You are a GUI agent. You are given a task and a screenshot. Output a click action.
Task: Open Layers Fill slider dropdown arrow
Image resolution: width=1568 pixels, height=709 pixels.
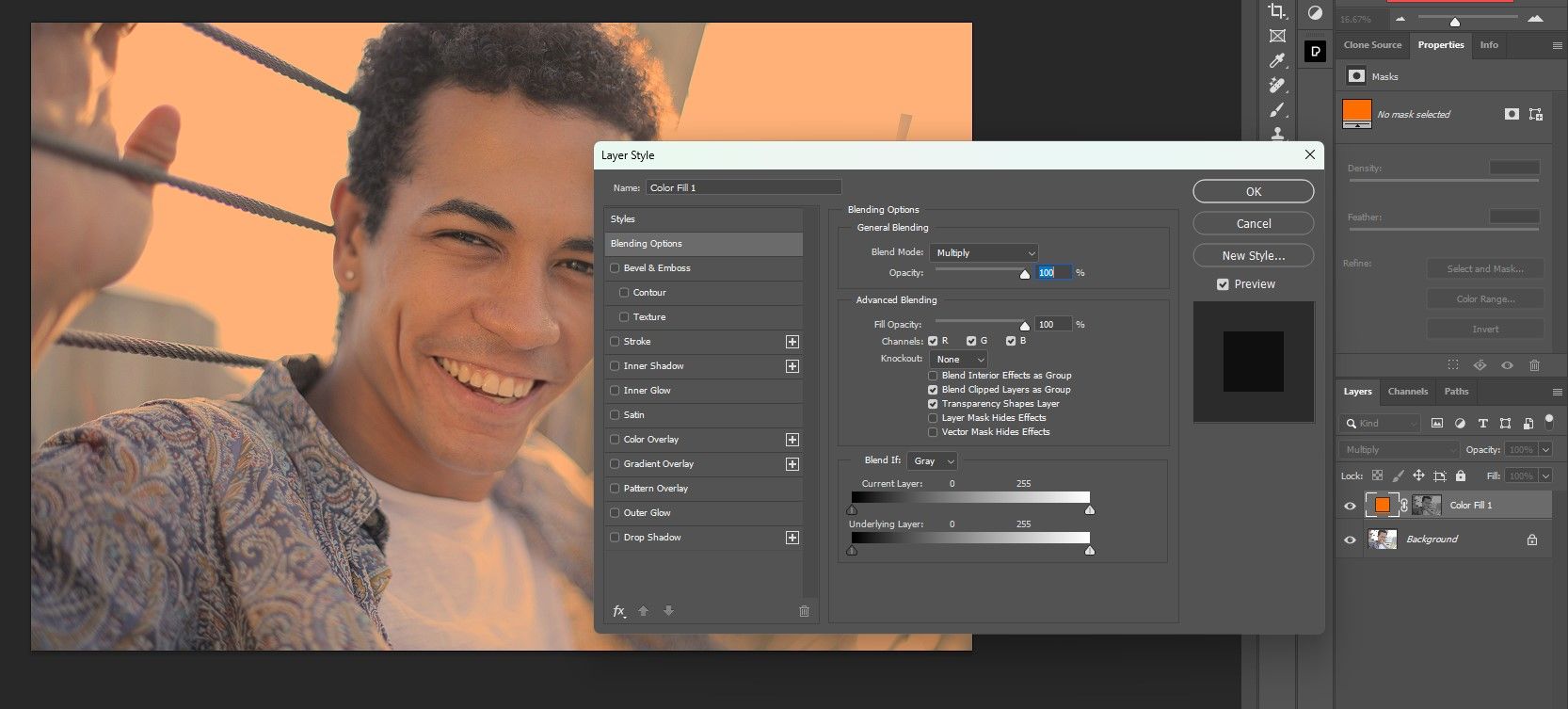pos(1545,476)
